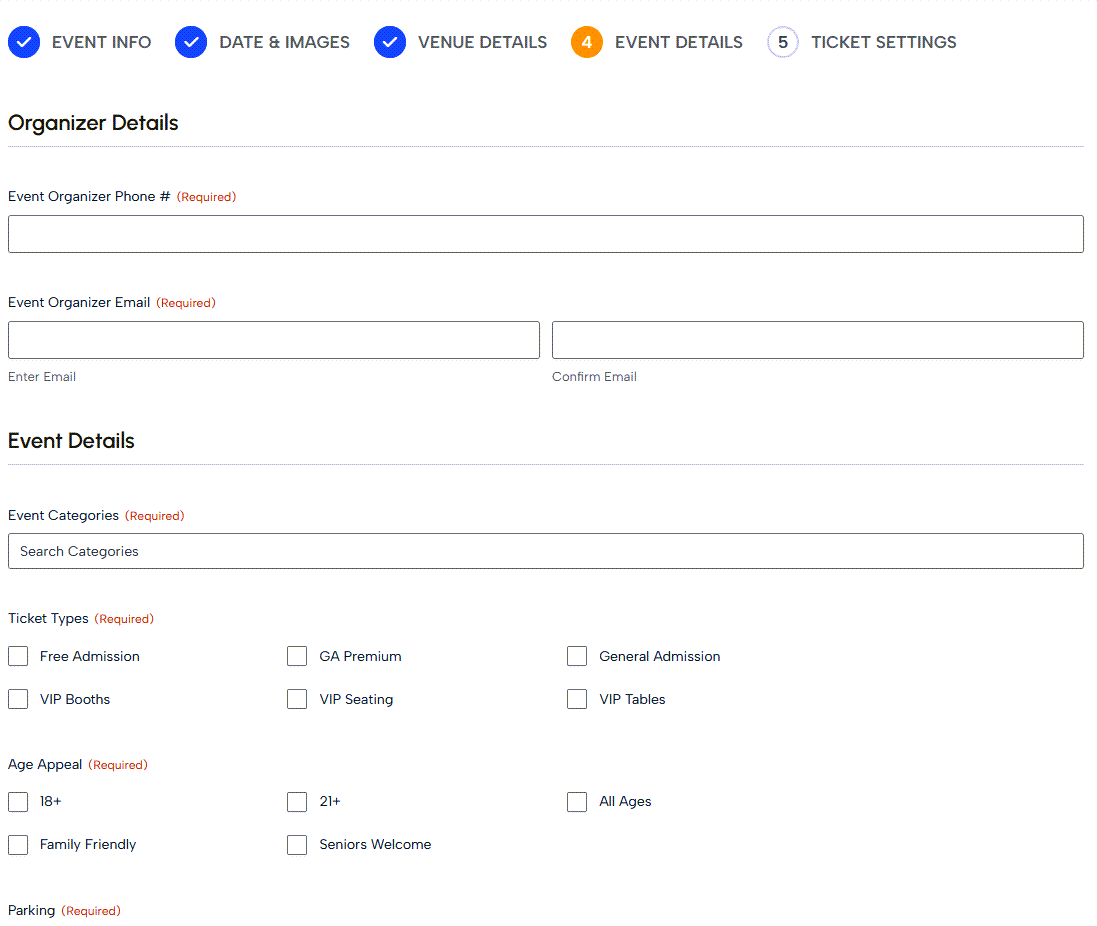The width and height of the screenshot is (1097, 926).
Task: Click the Age Appeal label
Action: (45, 764)
